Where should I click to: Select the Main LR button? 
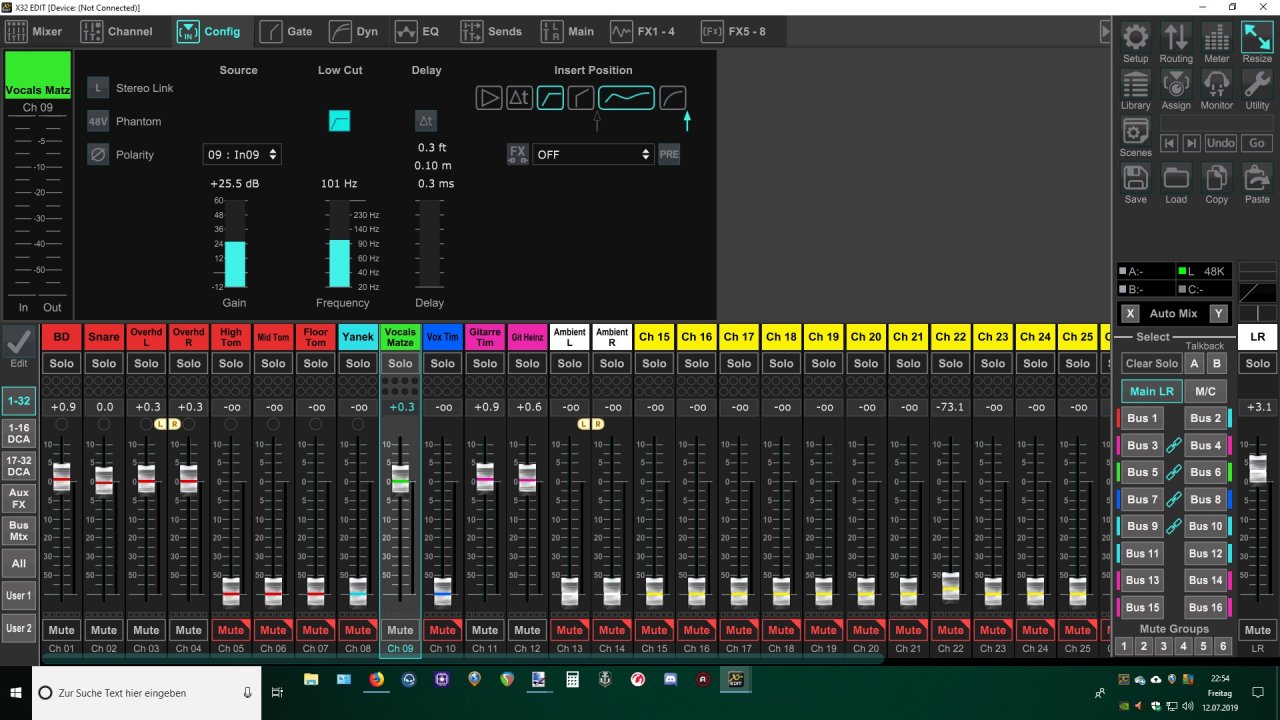(1151, 392)
